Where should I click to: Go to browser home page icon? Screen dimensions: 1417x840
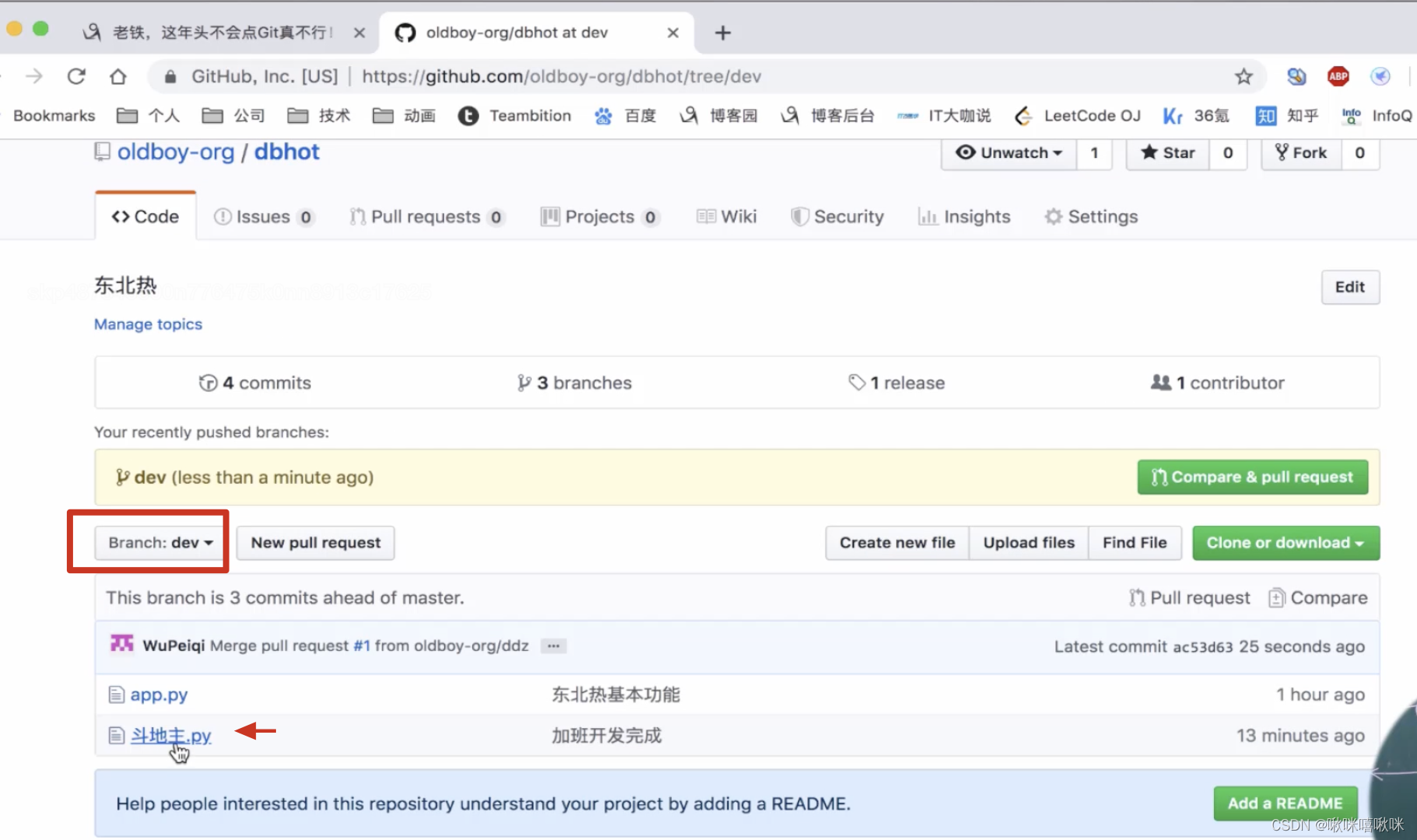[x=117, y=76]
